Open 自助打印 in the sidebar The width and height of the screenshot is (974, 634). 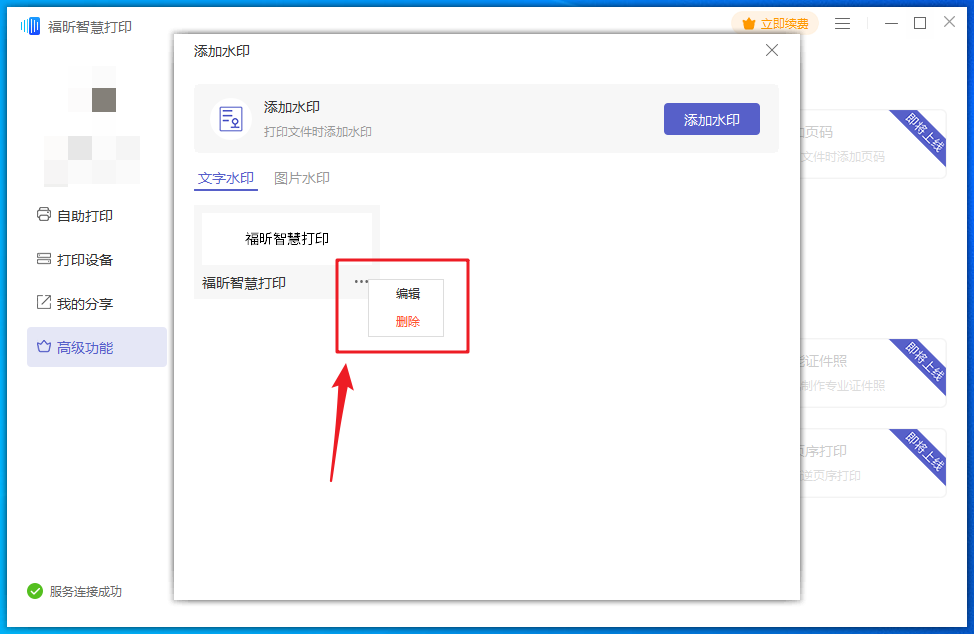click(x=84, y=215)
